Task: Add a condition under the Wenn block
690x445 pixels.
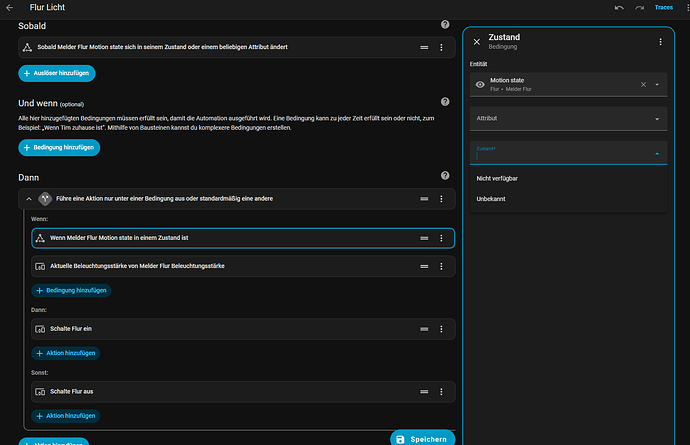Action: (71, 291)
